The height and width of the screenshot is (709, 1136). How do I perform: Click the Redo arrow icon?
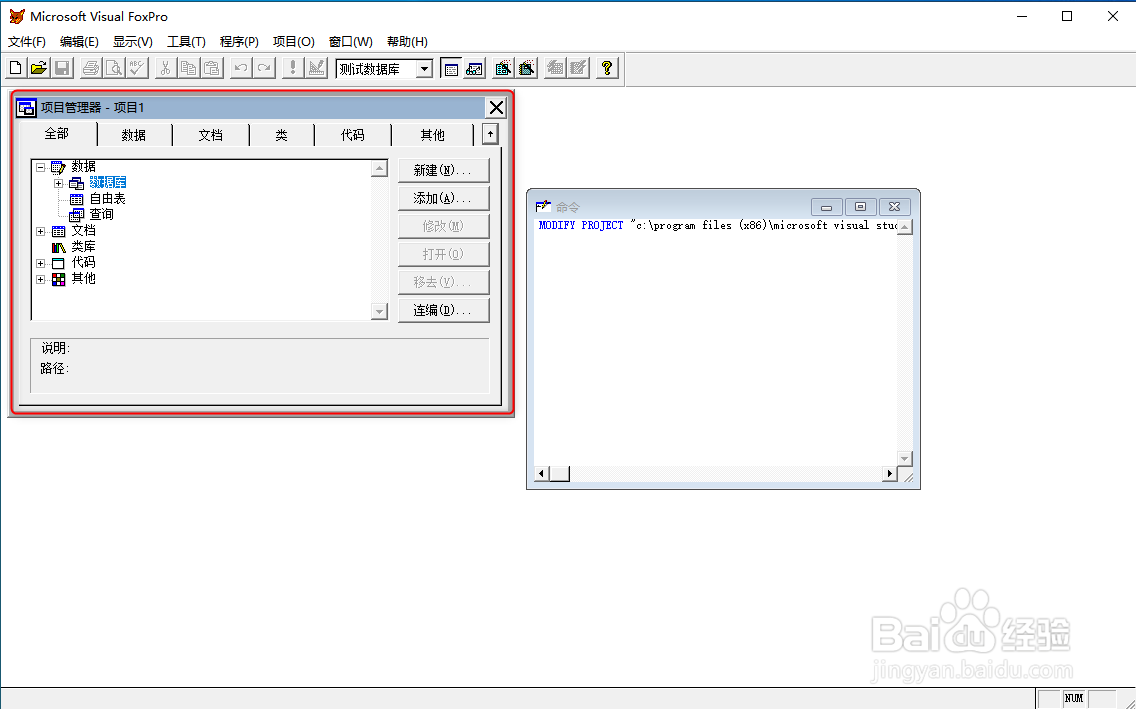(x=264, y=68)
